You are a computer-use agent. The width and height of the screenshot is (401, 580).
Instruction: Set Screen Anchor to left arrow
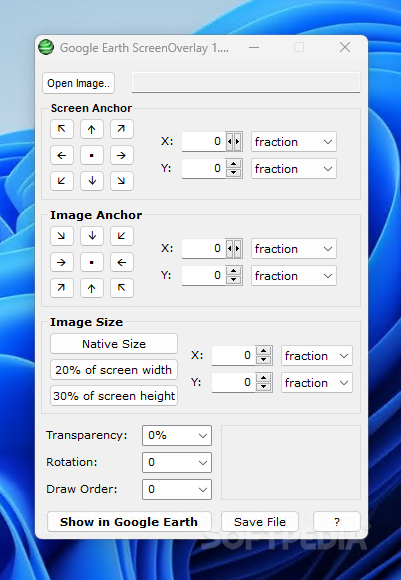pos(62,155)
